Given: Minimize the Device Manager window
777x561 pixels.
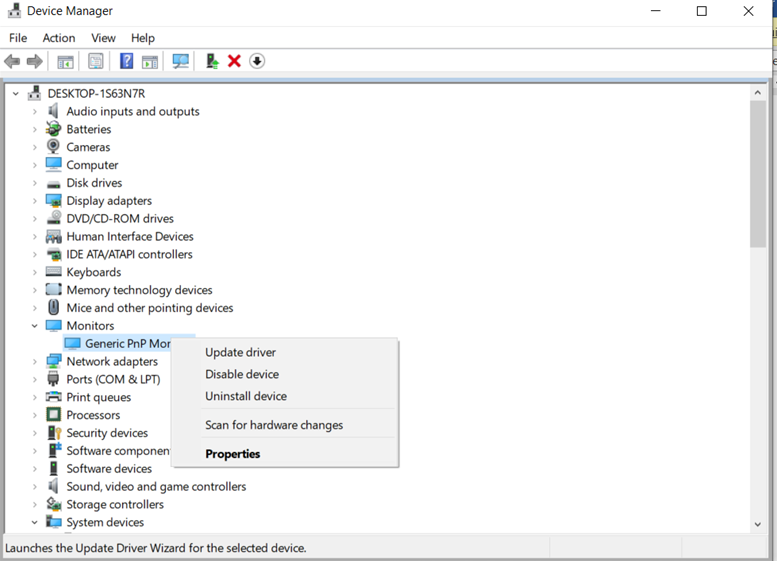Looking at the screenshot, I should [656, 11].
